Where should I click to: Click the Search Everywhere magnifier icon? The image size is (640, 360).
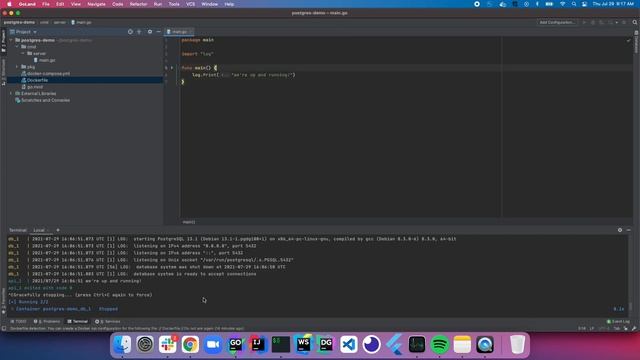[635, 22]
